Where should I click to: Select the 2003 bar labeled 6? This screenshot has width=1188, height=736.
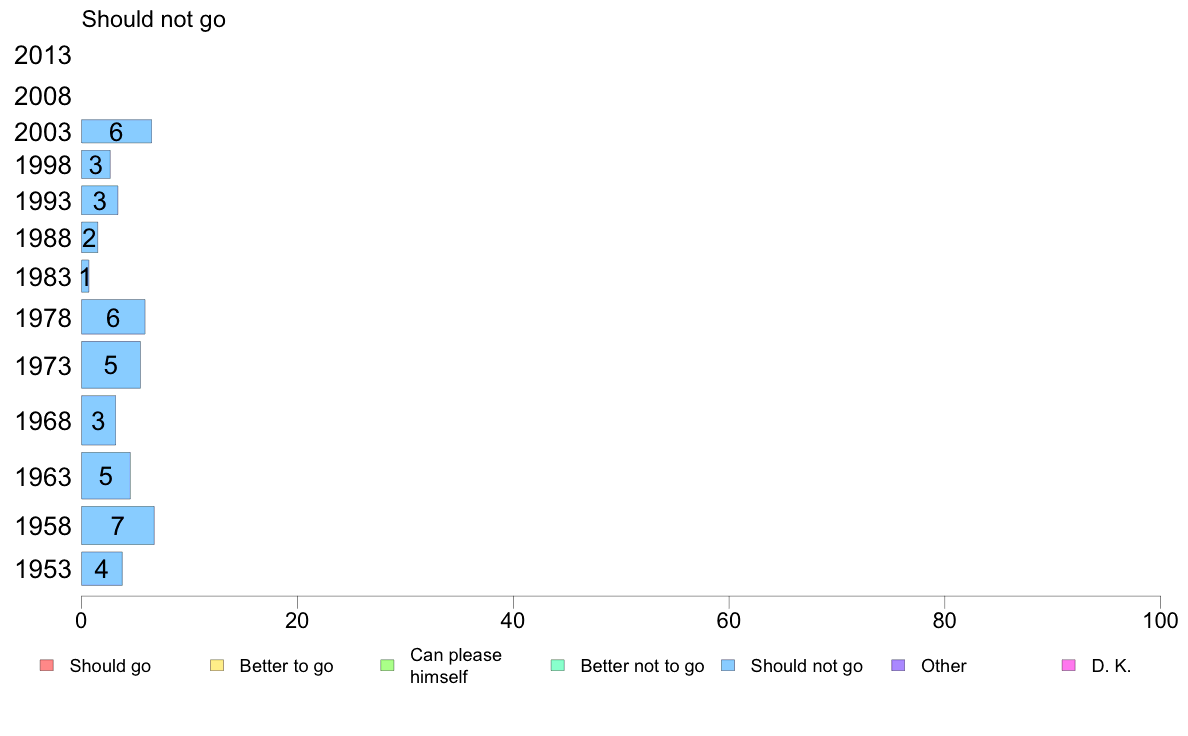pyautogui.click(x=116, y=131)
